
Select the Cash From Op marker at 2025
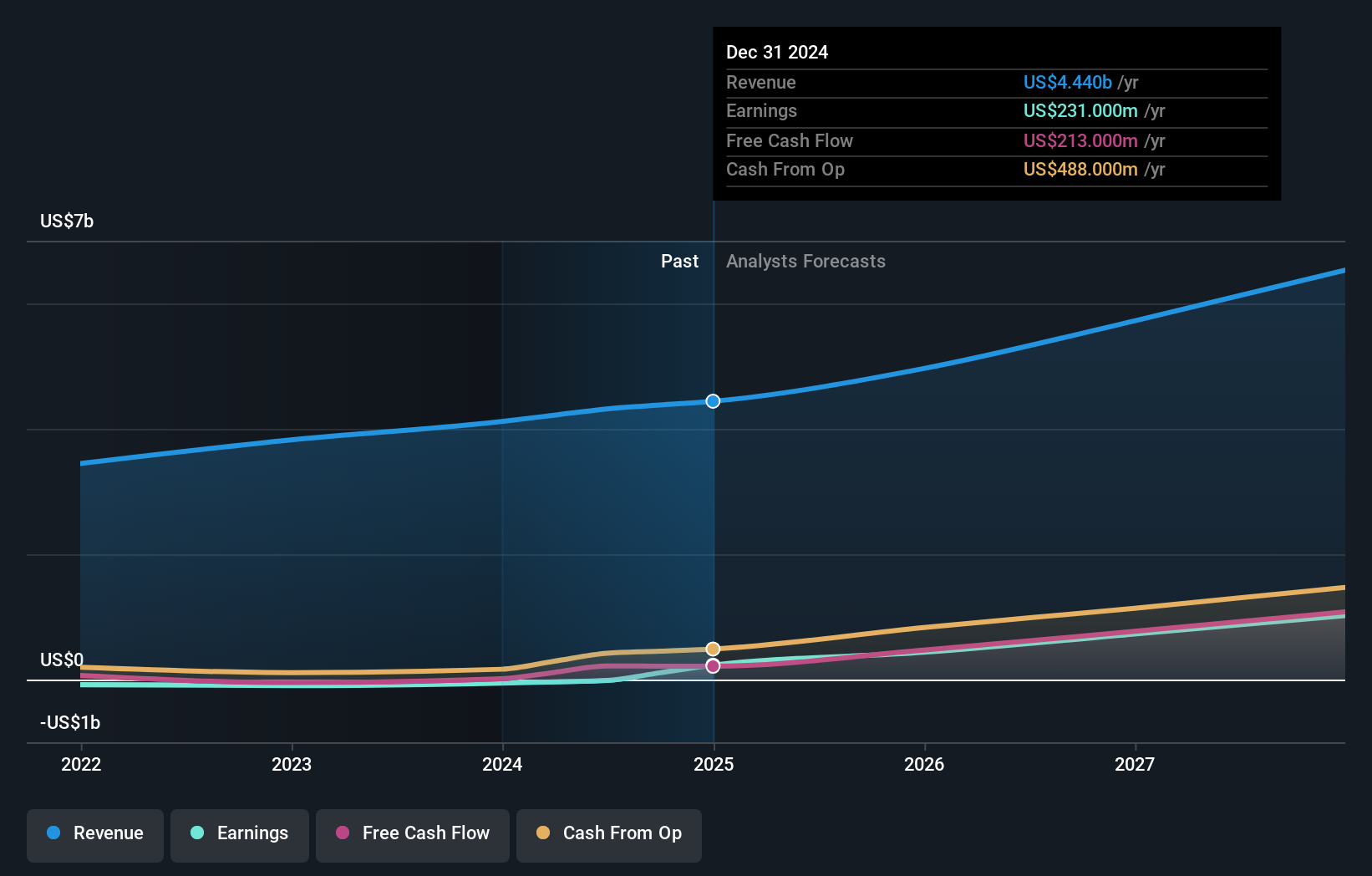point(713,649)
